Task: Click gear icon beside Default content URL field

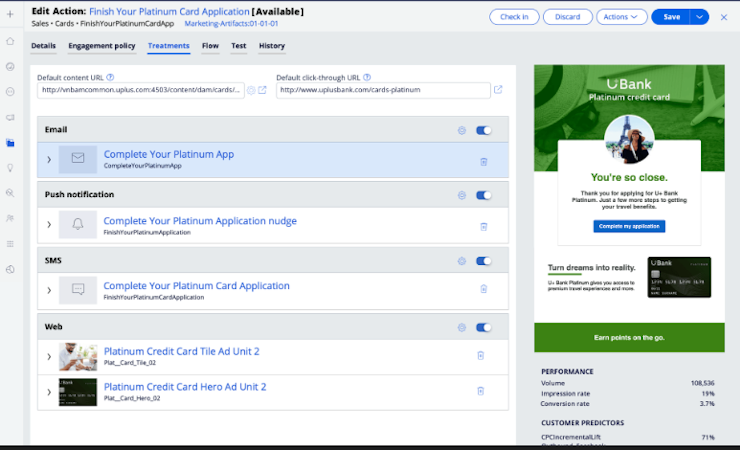Action: coord(251,90)
